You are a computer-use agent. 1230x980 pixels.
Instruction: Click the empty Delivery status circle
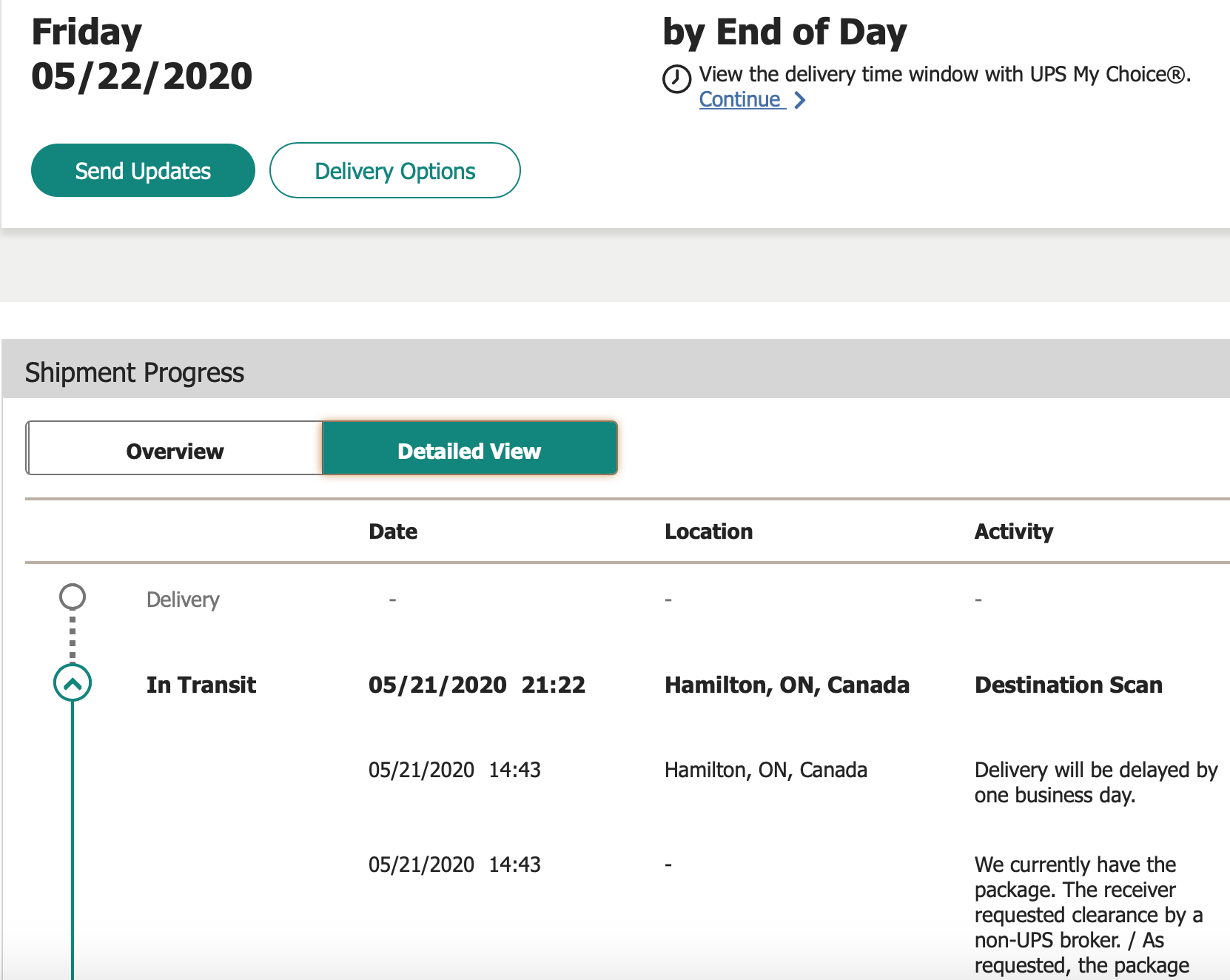pyautogui.click(x=73, y=597)
